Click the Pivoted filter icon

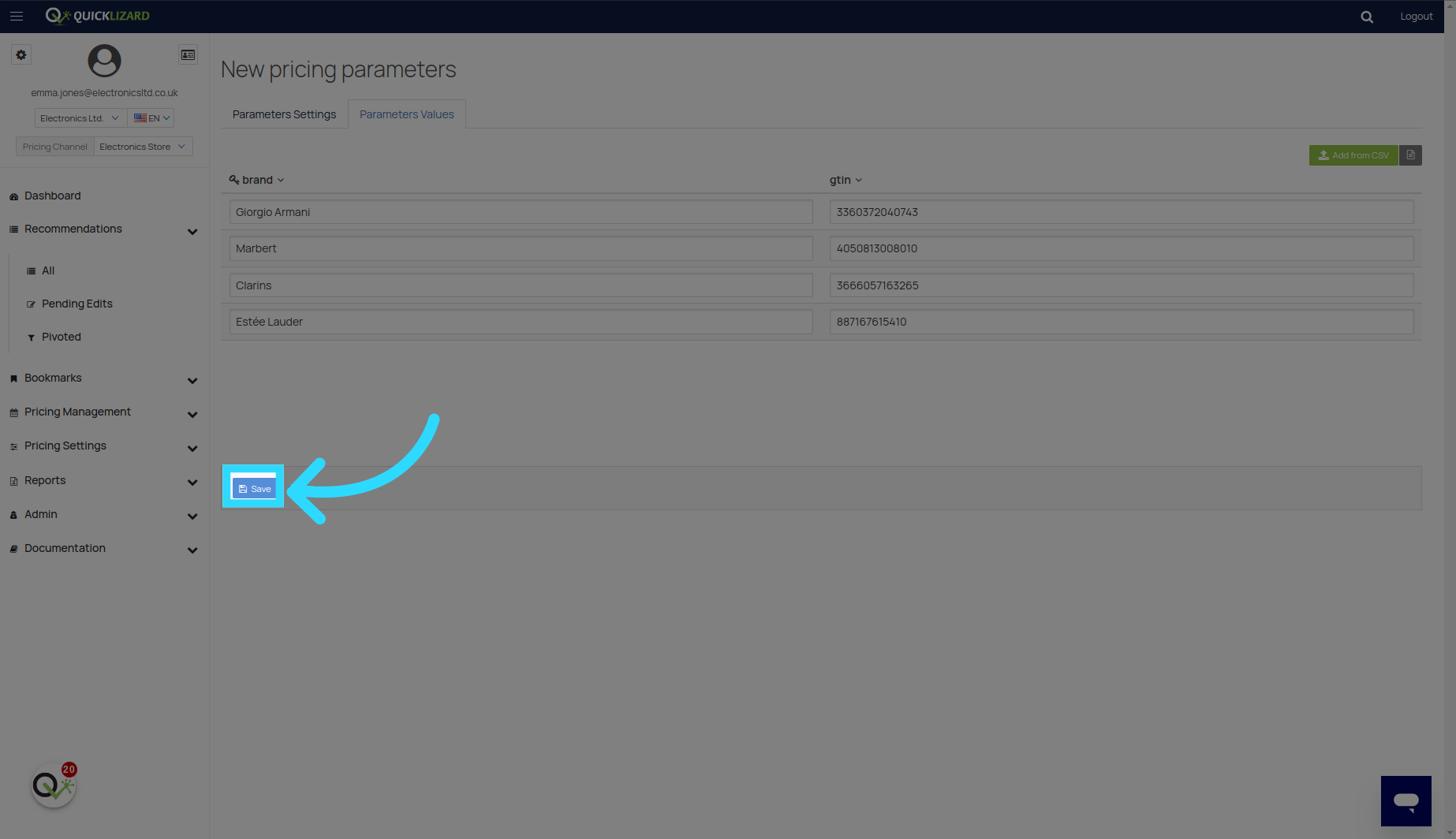pos(31,337)
